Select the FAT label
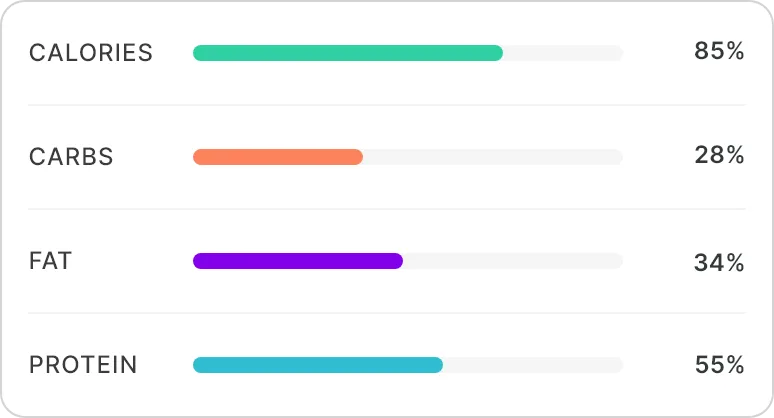Image resolution: width=774 pixels, height=418 pixels. (51, 261)
